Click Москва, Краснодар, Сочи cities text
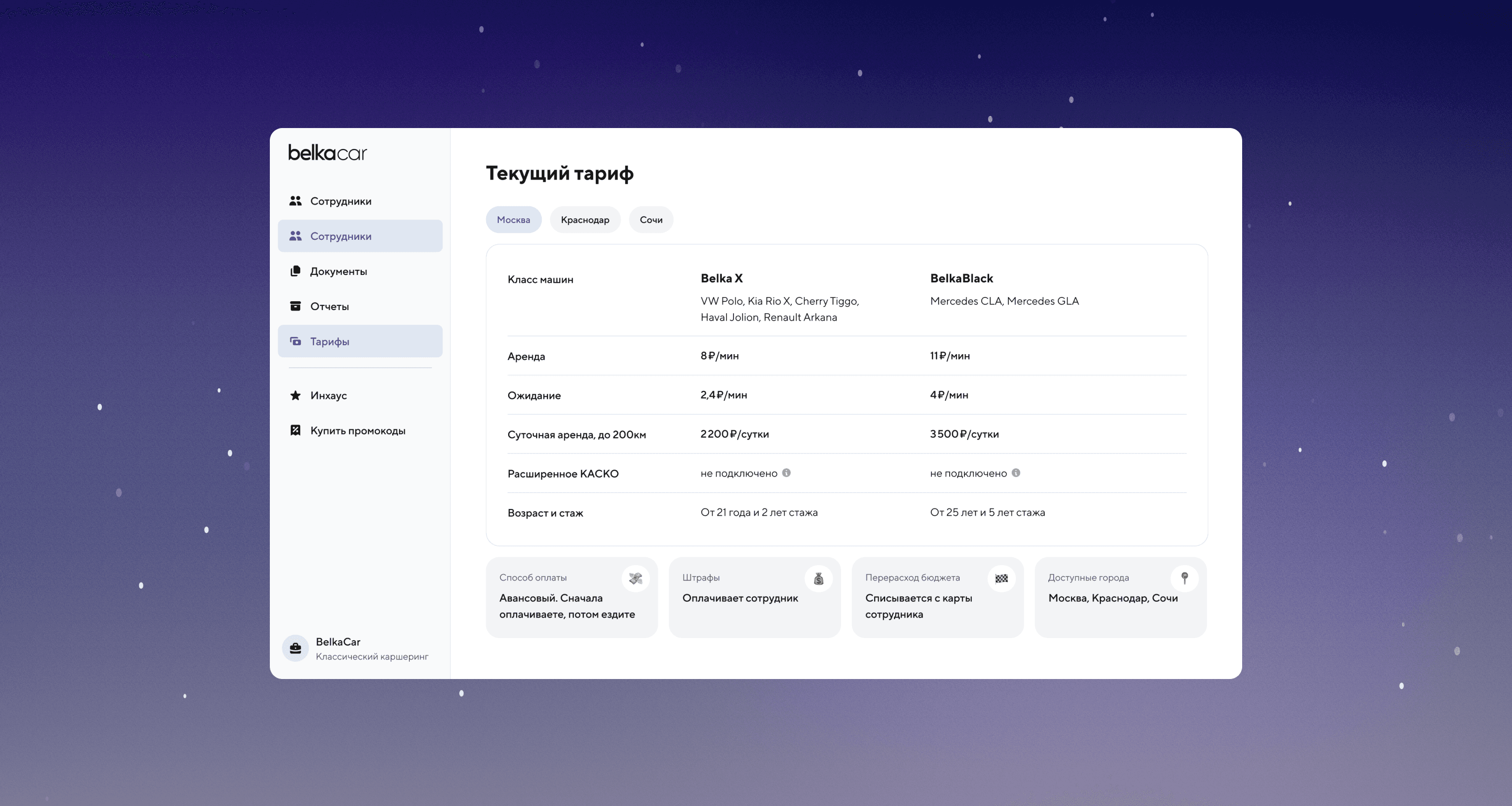 point(1113,598)
